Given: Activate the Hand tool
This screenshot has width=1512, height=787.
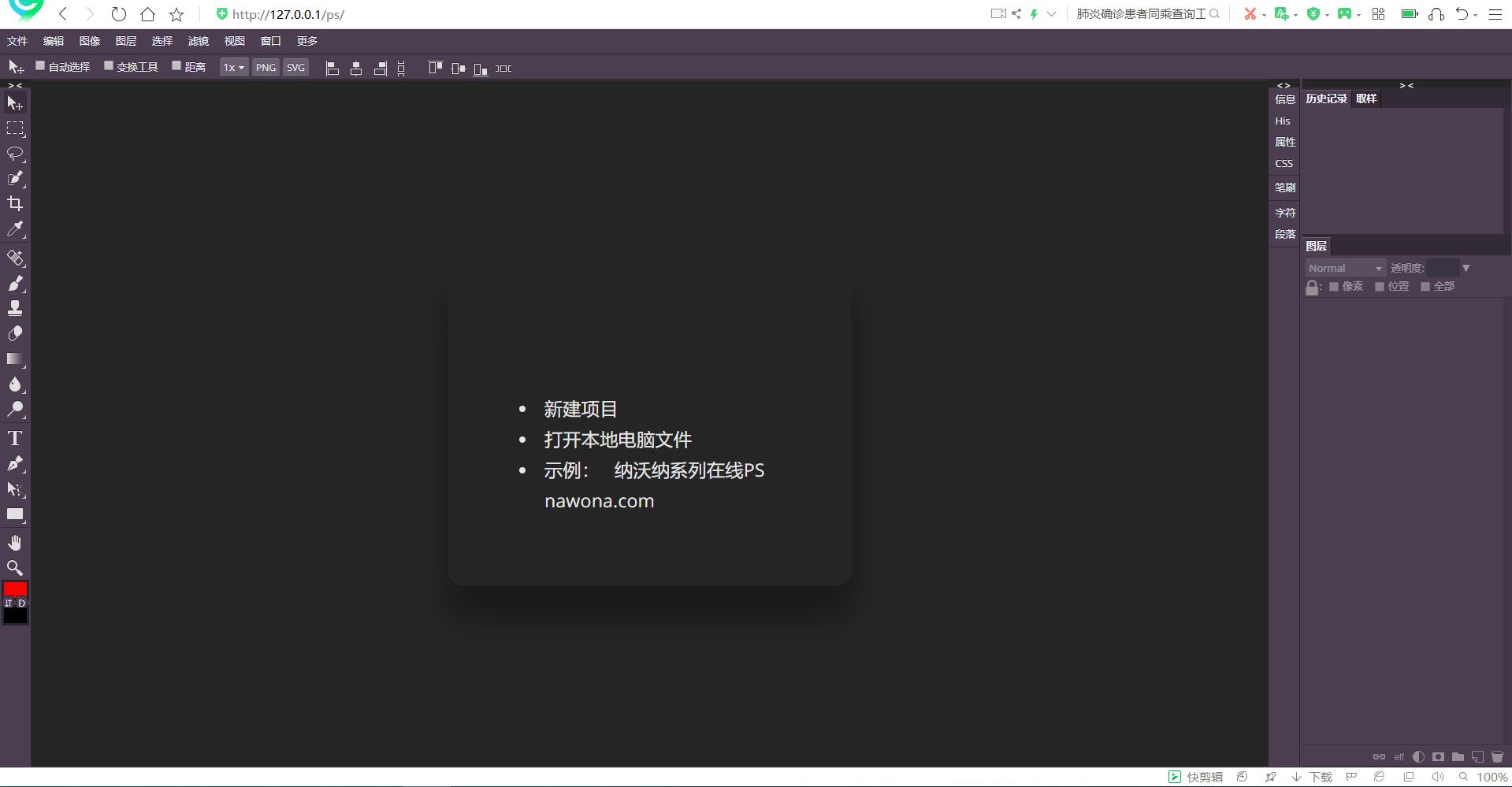Looking at the screenshot, I should tap(15, 543).
